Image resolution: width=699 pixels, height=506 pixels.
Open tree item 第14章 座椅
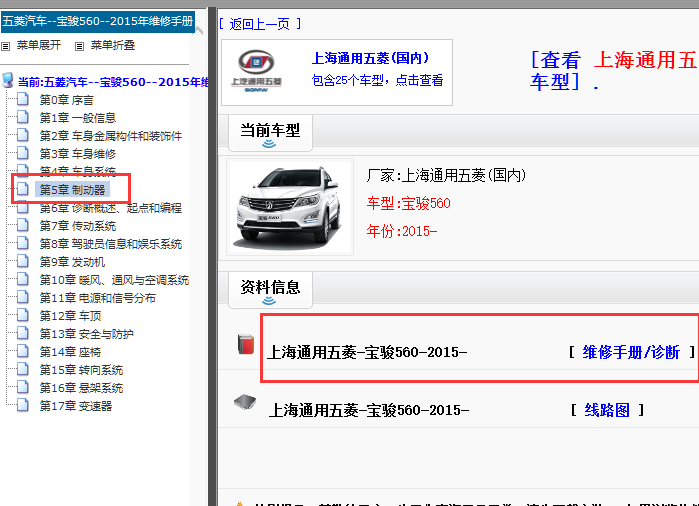[x=70, y=352]
